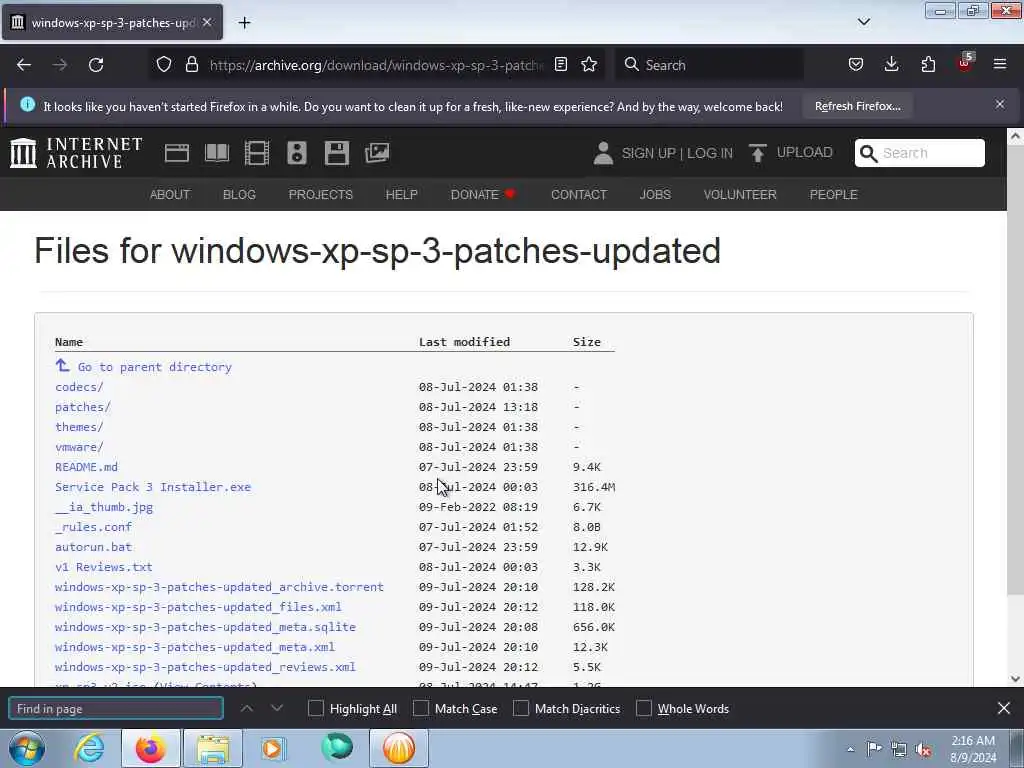Click the Firefox back arrow
Viewport: 1024px width, 768px height.
point(24,65)
